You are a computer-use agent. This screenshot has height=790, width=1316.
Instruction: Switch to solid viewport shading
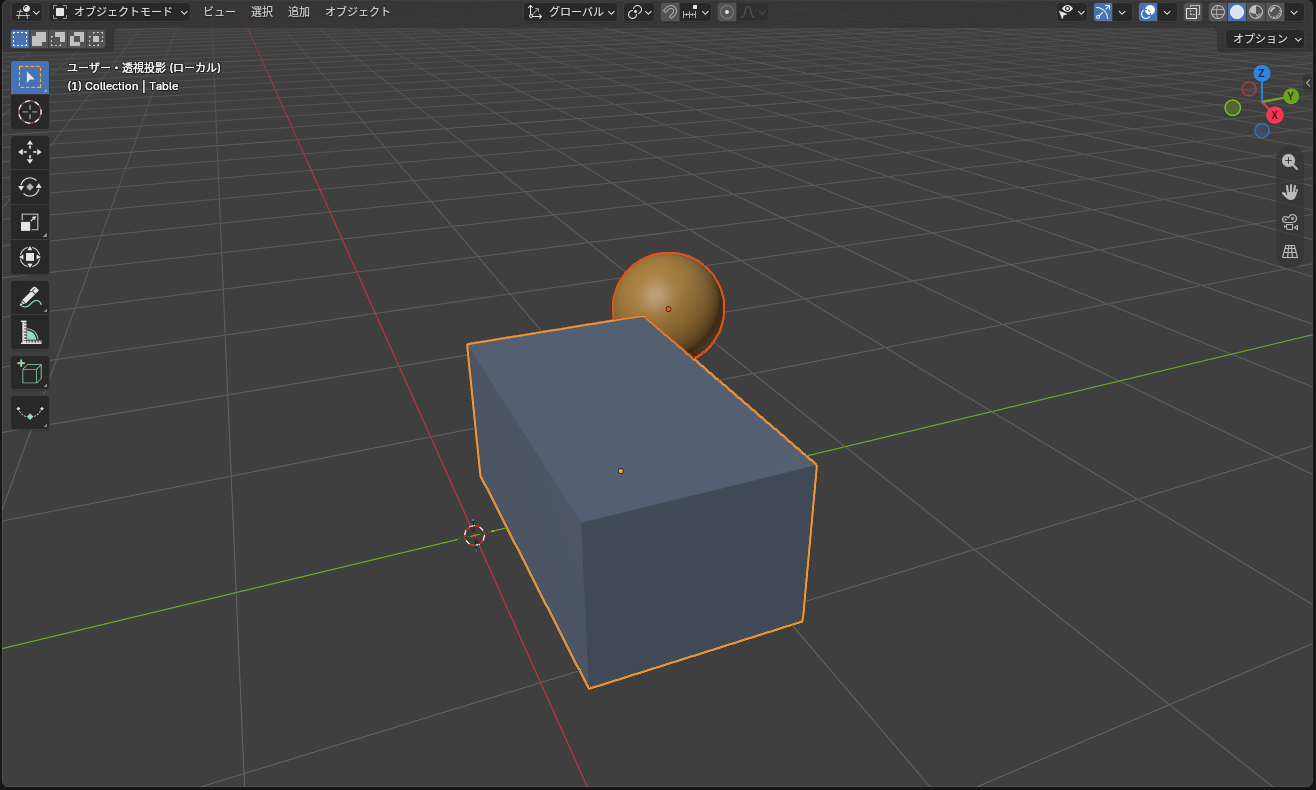(x=1237, y=12)
